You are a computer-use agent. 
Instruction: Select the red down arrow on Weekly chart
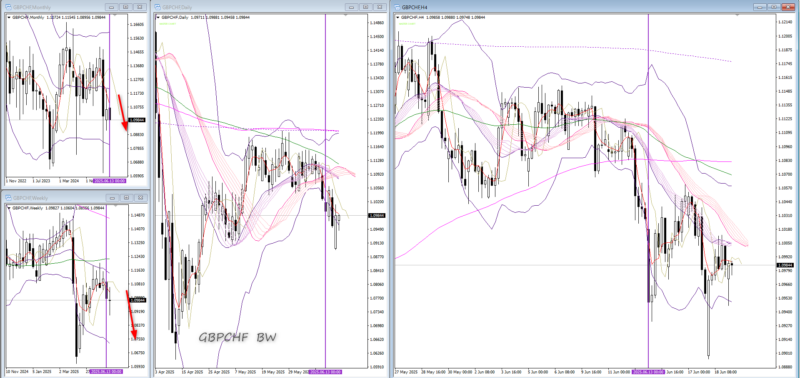[x=132, y=308]
